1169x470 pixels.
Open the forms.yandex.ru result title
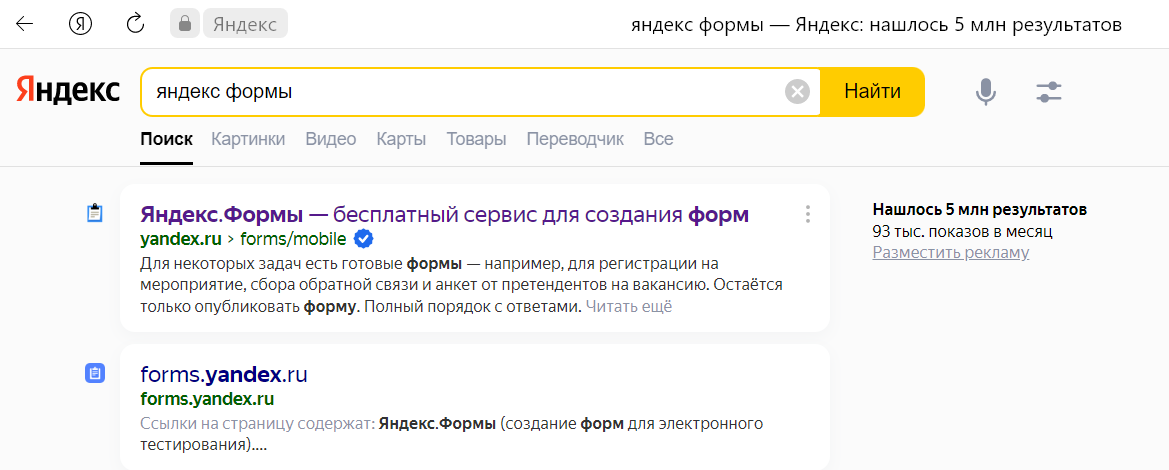pos(224,374)
